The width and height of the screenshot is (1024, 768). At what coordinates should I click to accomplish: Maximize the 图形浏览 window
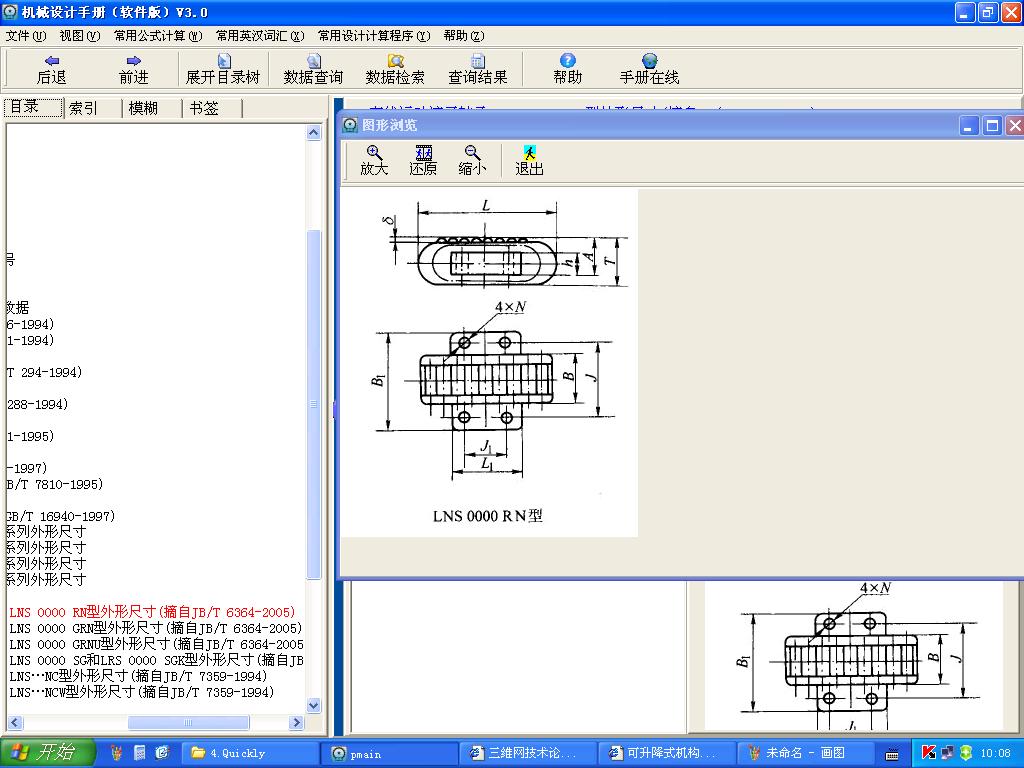coord(992,125)
